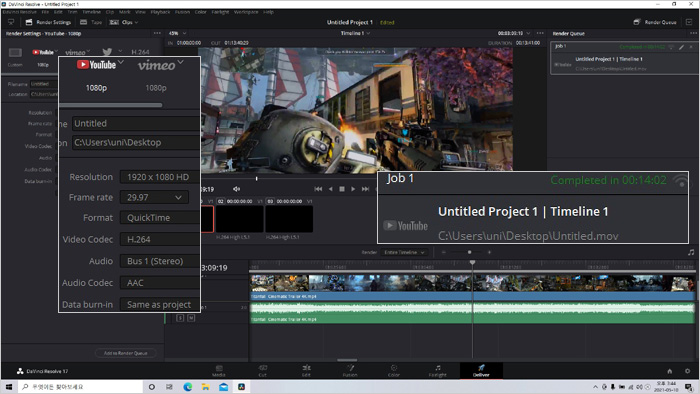This screenshot has width=700, height=394.
Task: Open the Render Entire Timeline dropdown
Action: (404, 252)
